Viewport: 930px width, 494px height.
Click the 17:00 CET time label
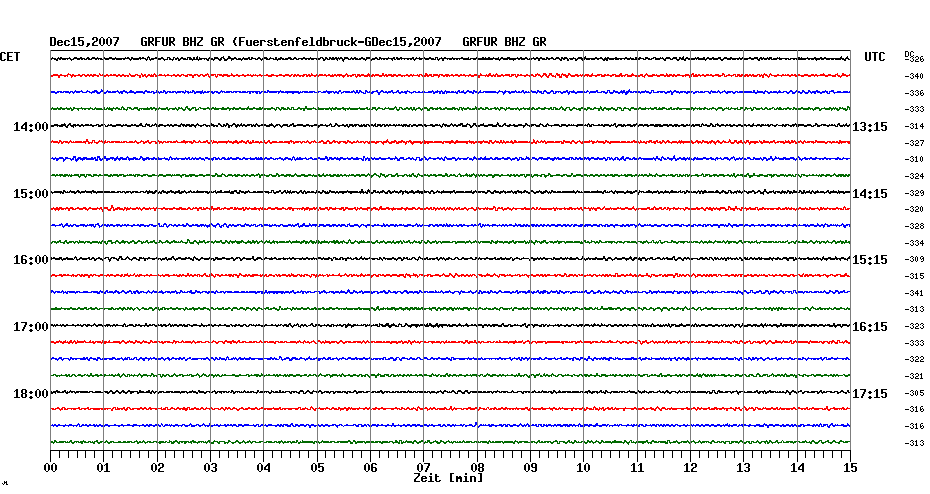click(x=31, y=327)
